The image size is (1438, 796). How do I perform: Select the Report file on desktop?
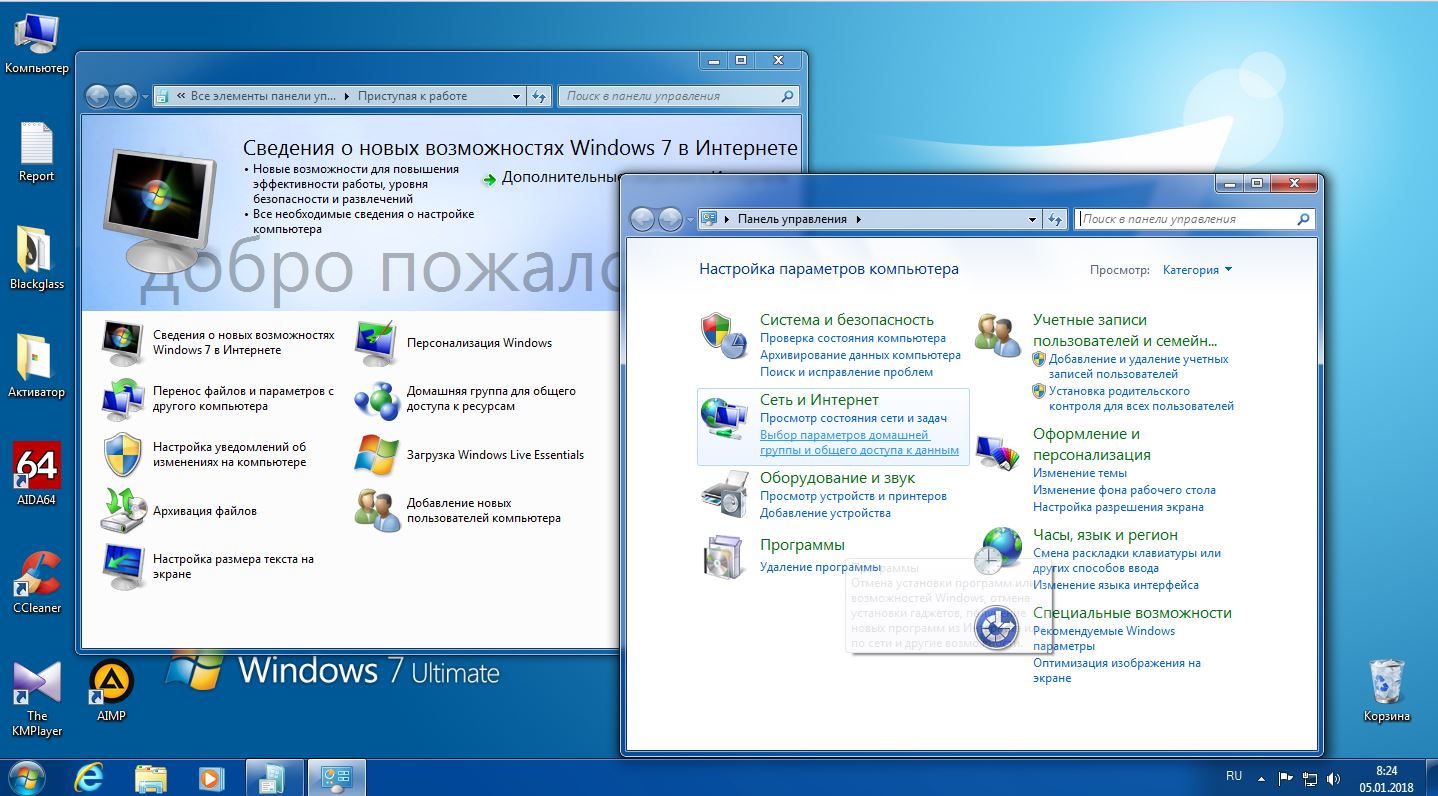pos(36,152)
